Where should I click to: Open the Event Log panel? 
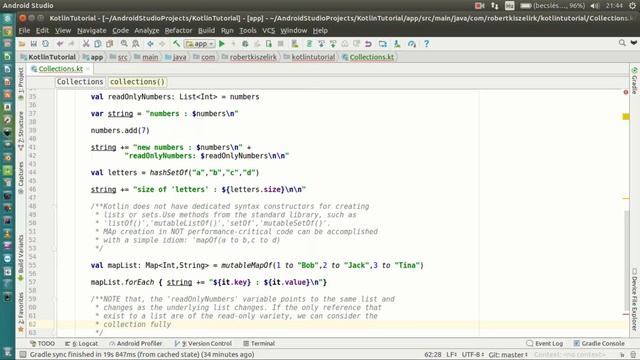pos(544,344)
